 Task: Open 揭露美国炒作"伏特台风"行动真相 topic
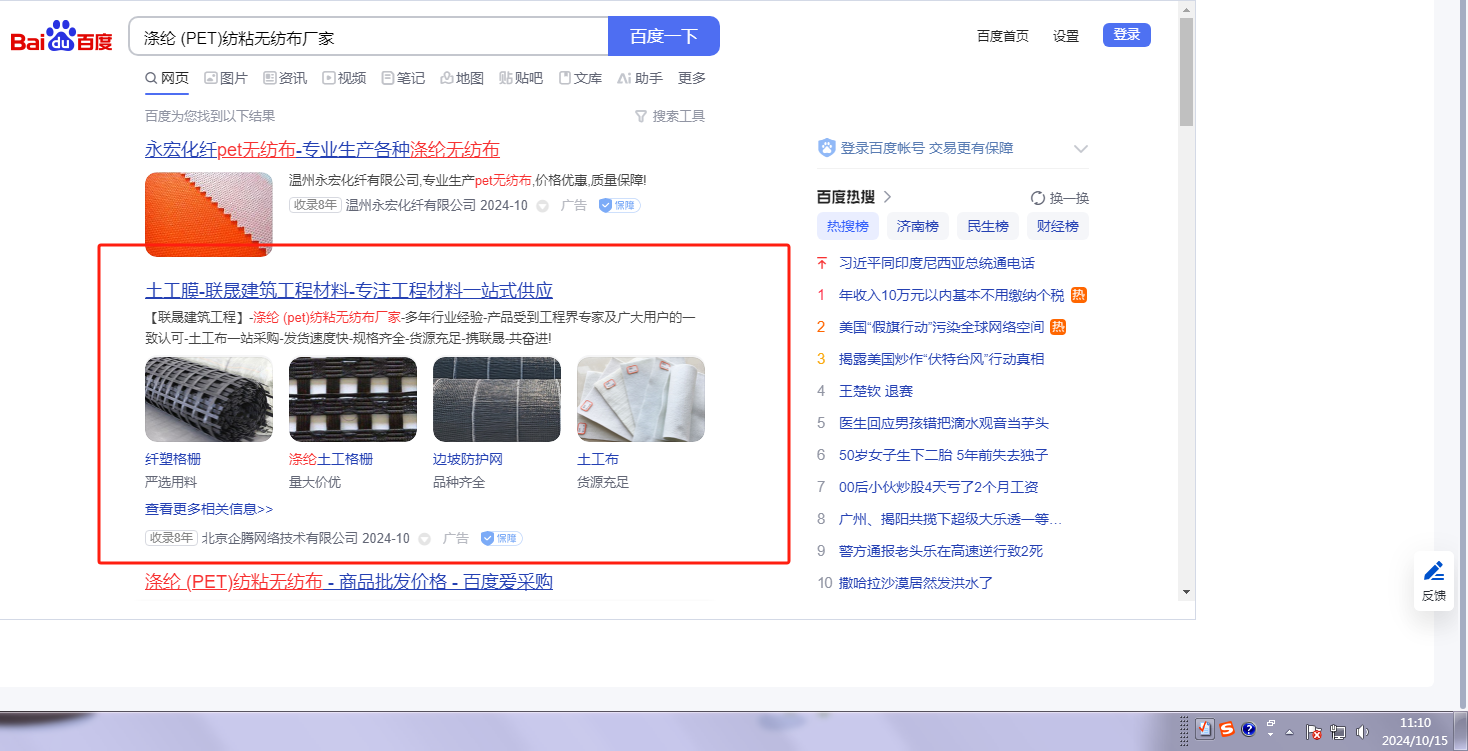(941, 359)
